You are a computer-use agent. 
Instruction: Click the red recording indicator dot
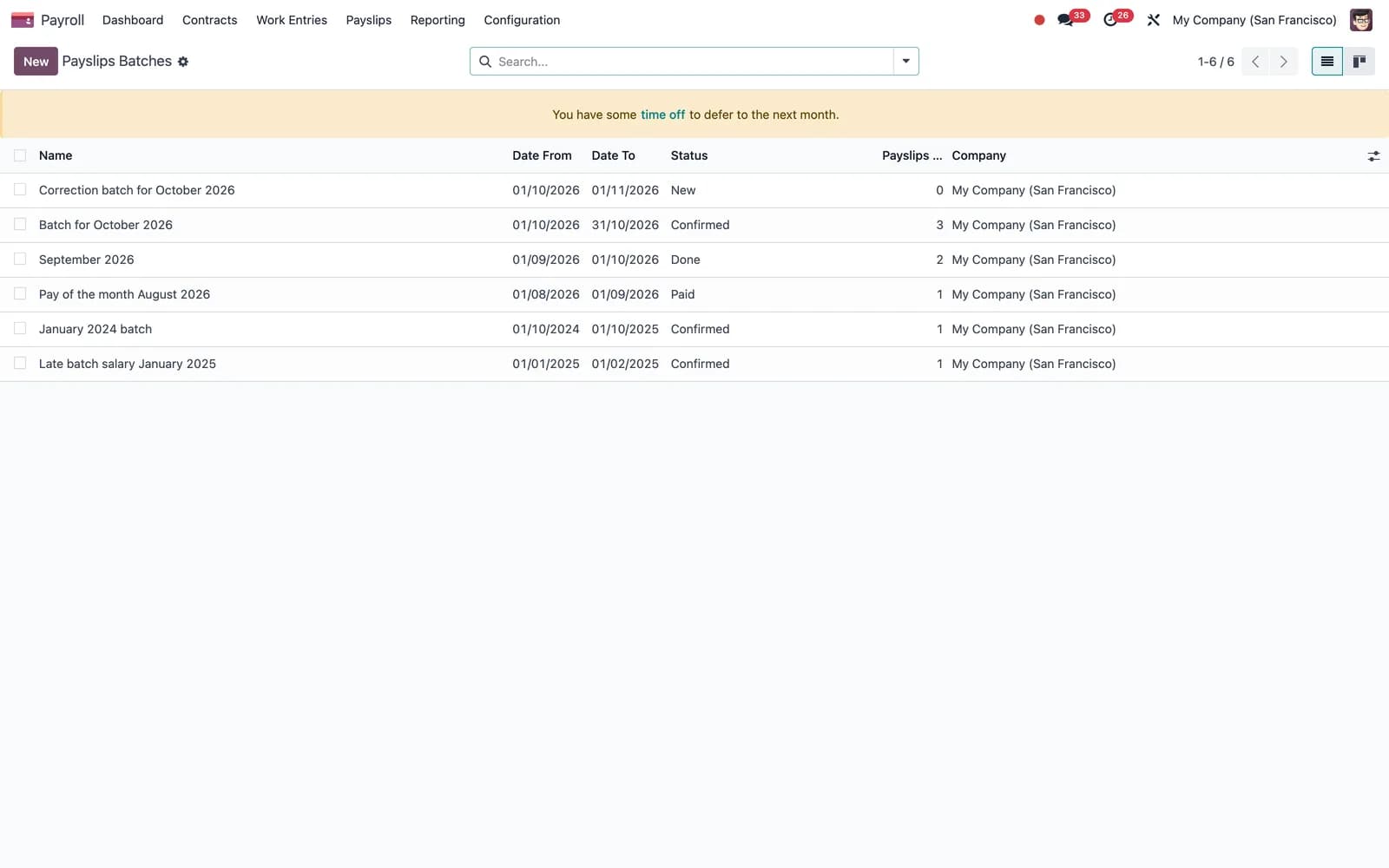tap(1039, 20)
